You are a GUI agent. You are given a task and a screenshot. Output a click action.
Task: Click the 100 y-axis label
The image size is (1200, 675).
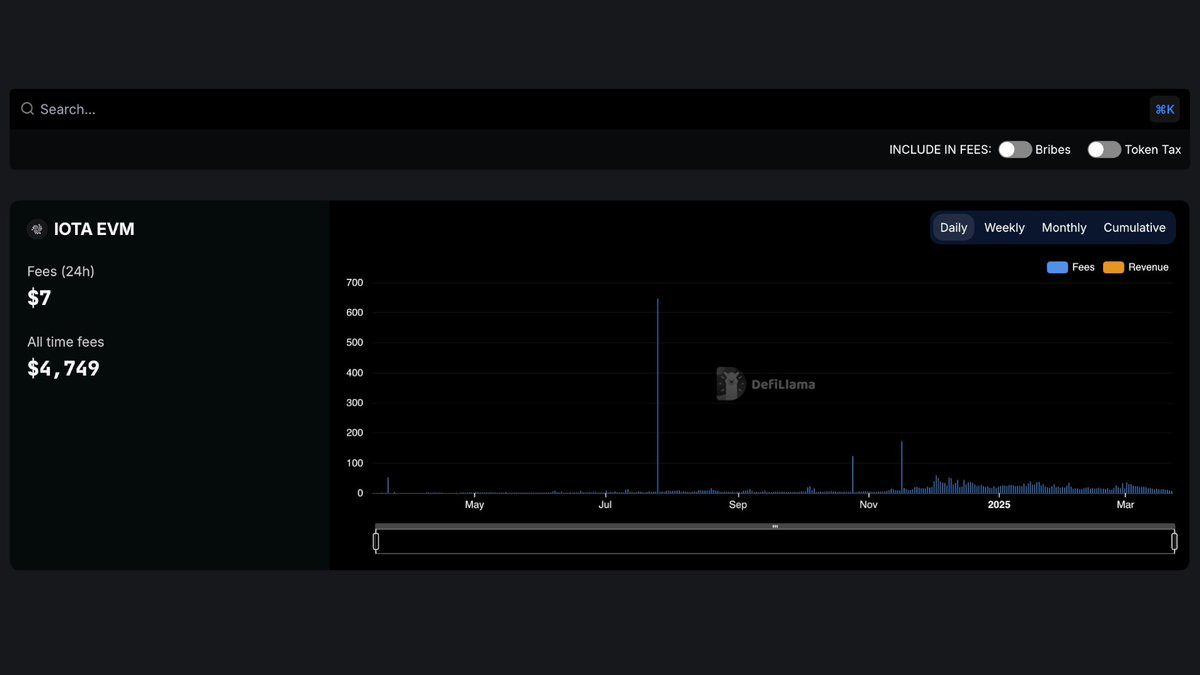coord(354,463)
